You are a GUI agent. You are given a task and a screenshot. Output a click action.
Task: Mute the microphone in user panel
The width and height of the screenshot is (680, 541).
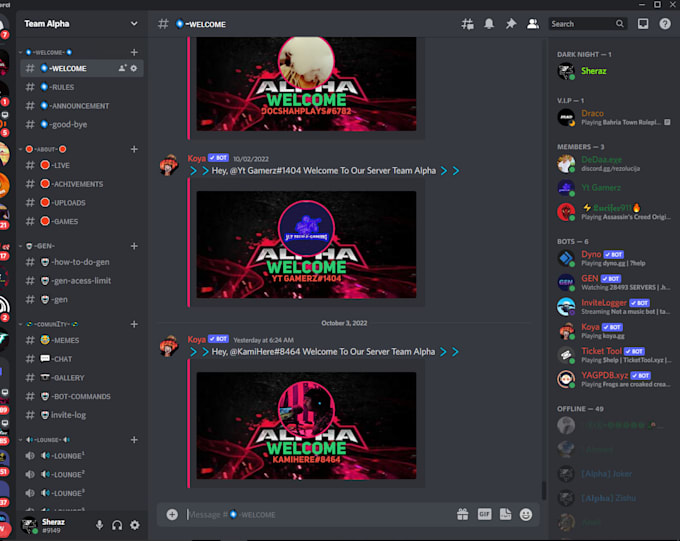[99, 525]
